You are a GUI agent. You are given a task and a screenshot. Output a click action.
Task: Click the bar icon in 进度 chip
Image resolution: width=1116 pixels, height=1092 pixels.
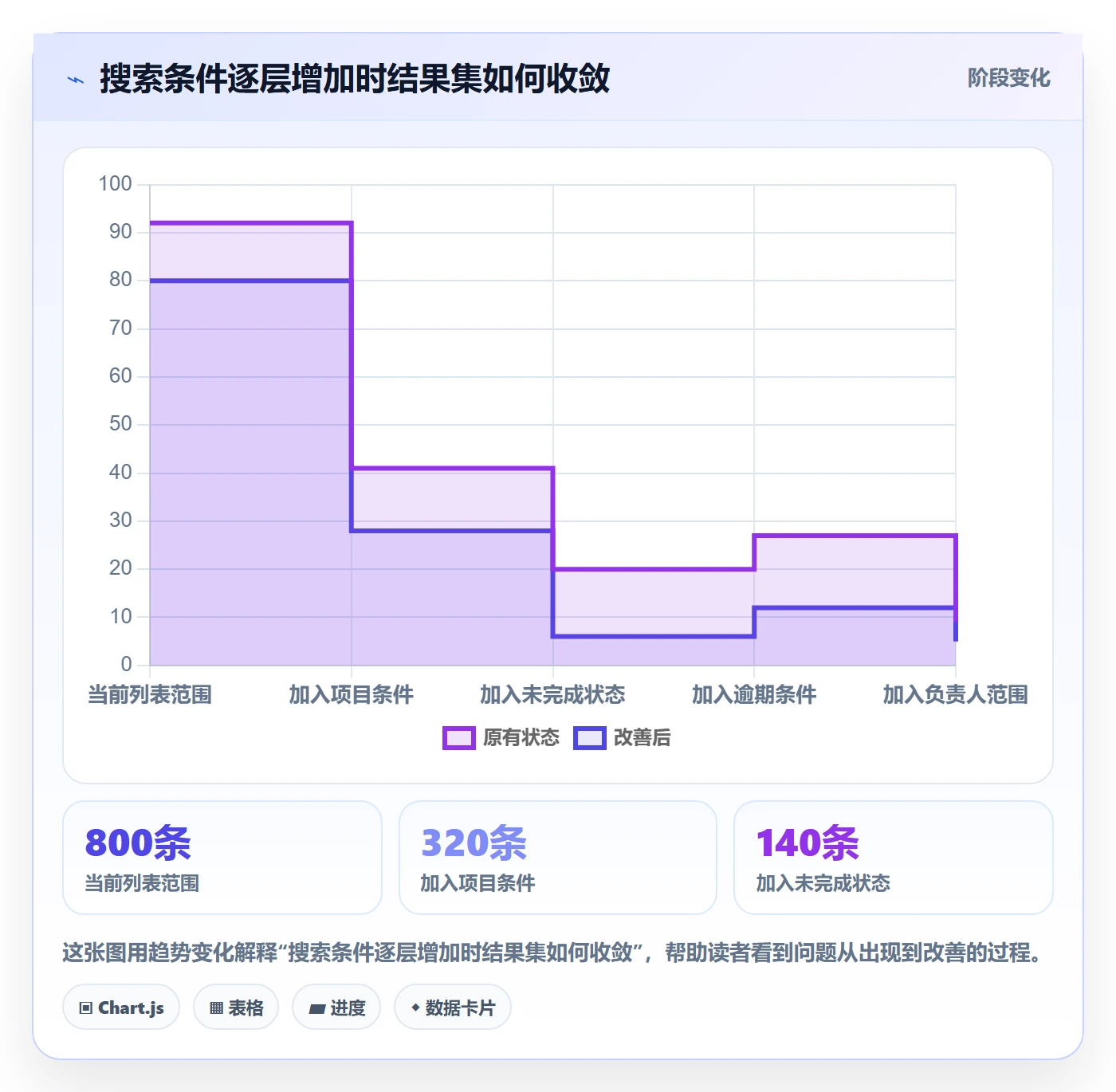pos(316,1009)
